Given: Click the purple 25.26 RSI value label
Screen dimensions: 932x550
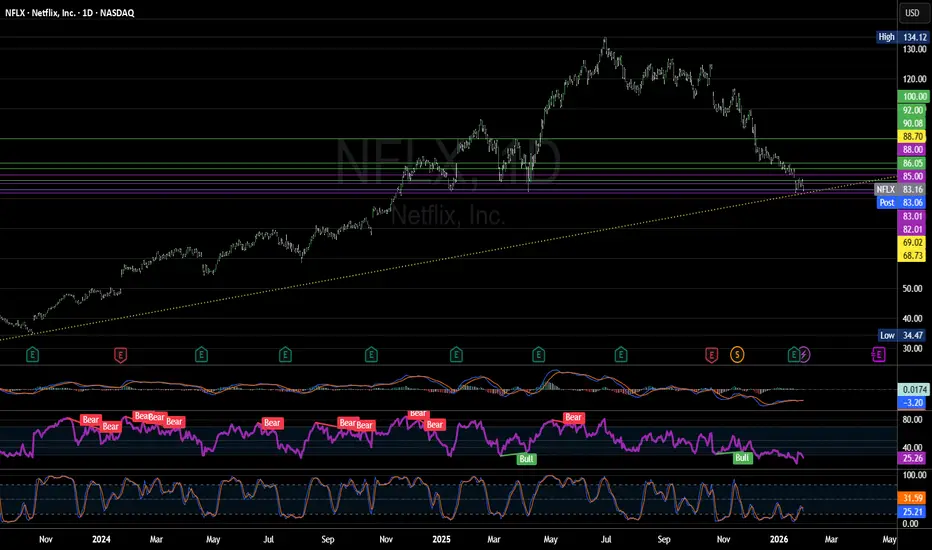Looking at the screenshot, I should pos(913,458).
